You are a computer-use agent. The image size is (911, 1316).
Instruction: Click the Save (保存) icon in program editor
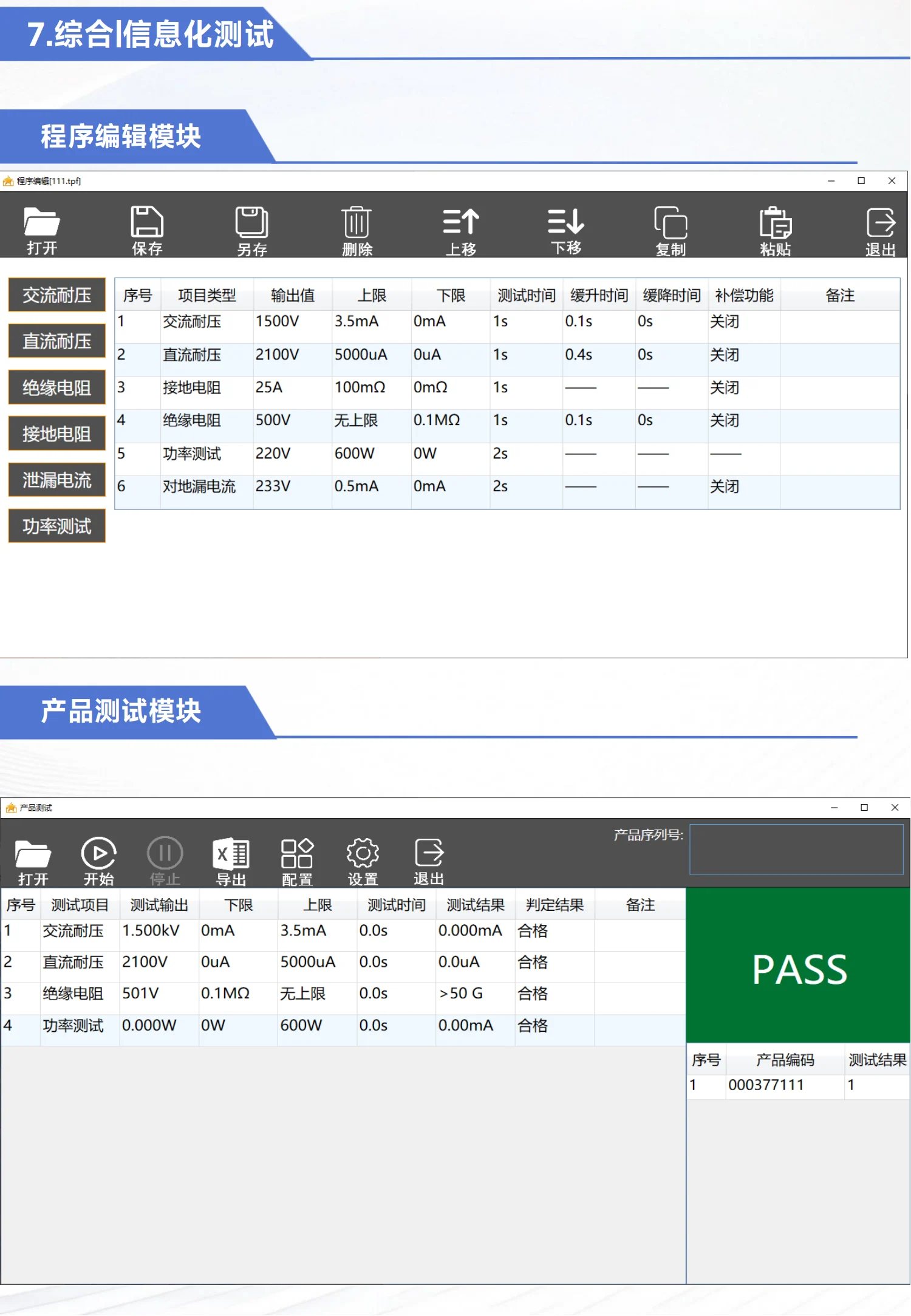(147, 229)
